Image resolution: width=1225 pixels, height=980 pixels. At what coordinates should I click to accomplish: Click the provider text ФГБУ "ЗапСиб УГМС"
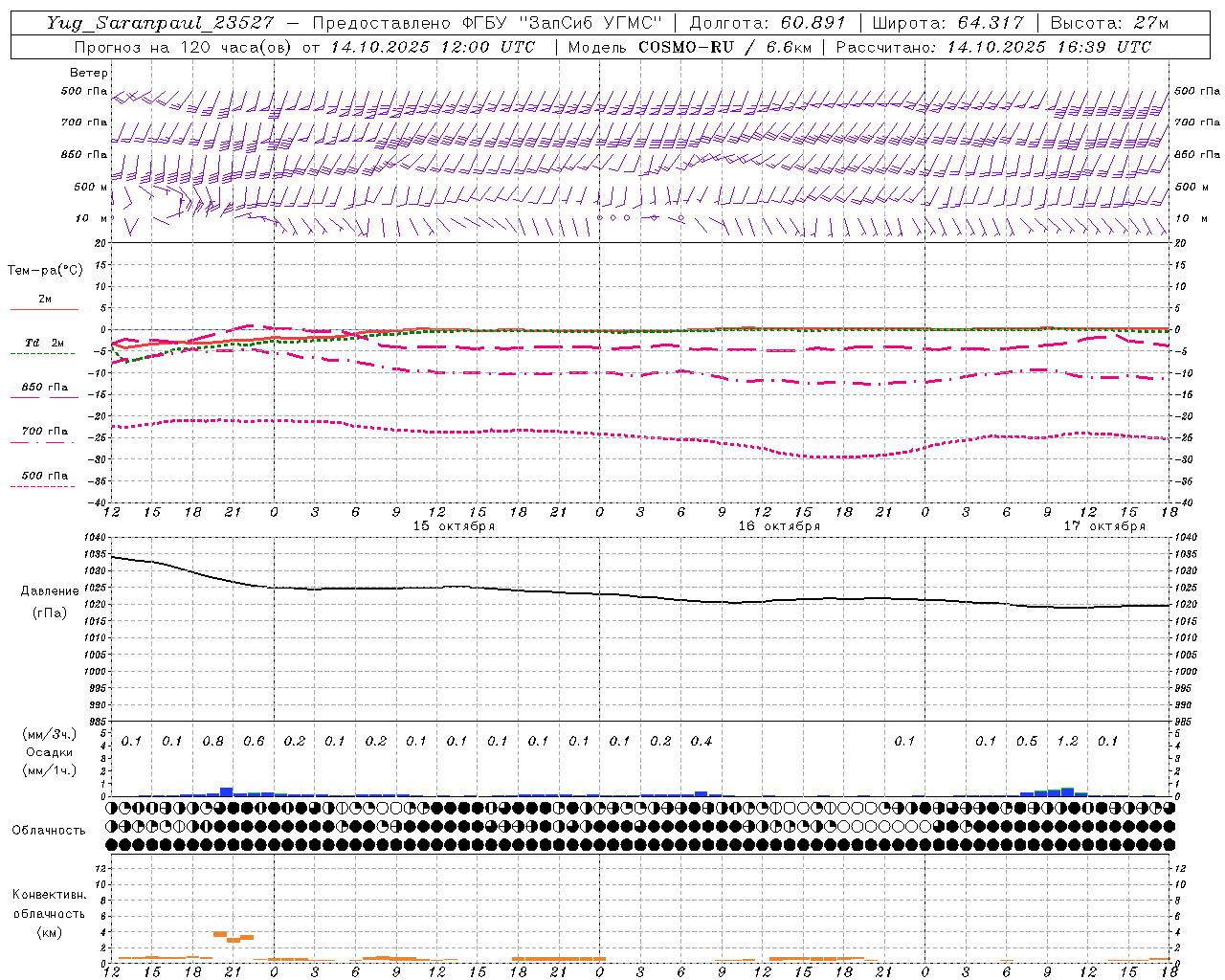[x=564, y=23]
